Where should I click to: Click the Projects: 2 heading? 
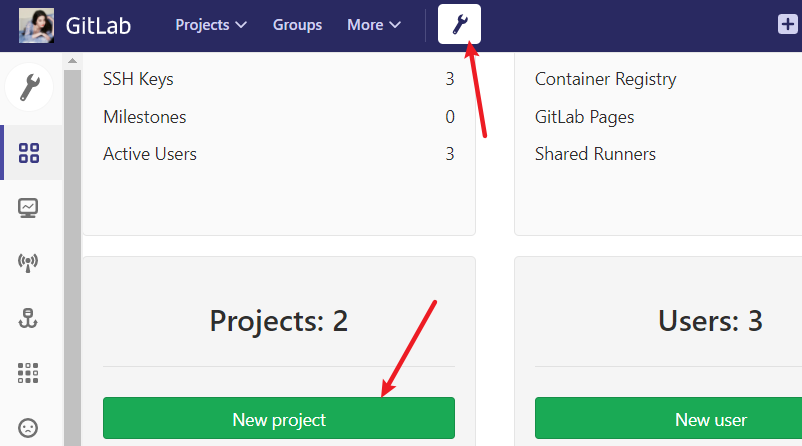click(279, 321)
